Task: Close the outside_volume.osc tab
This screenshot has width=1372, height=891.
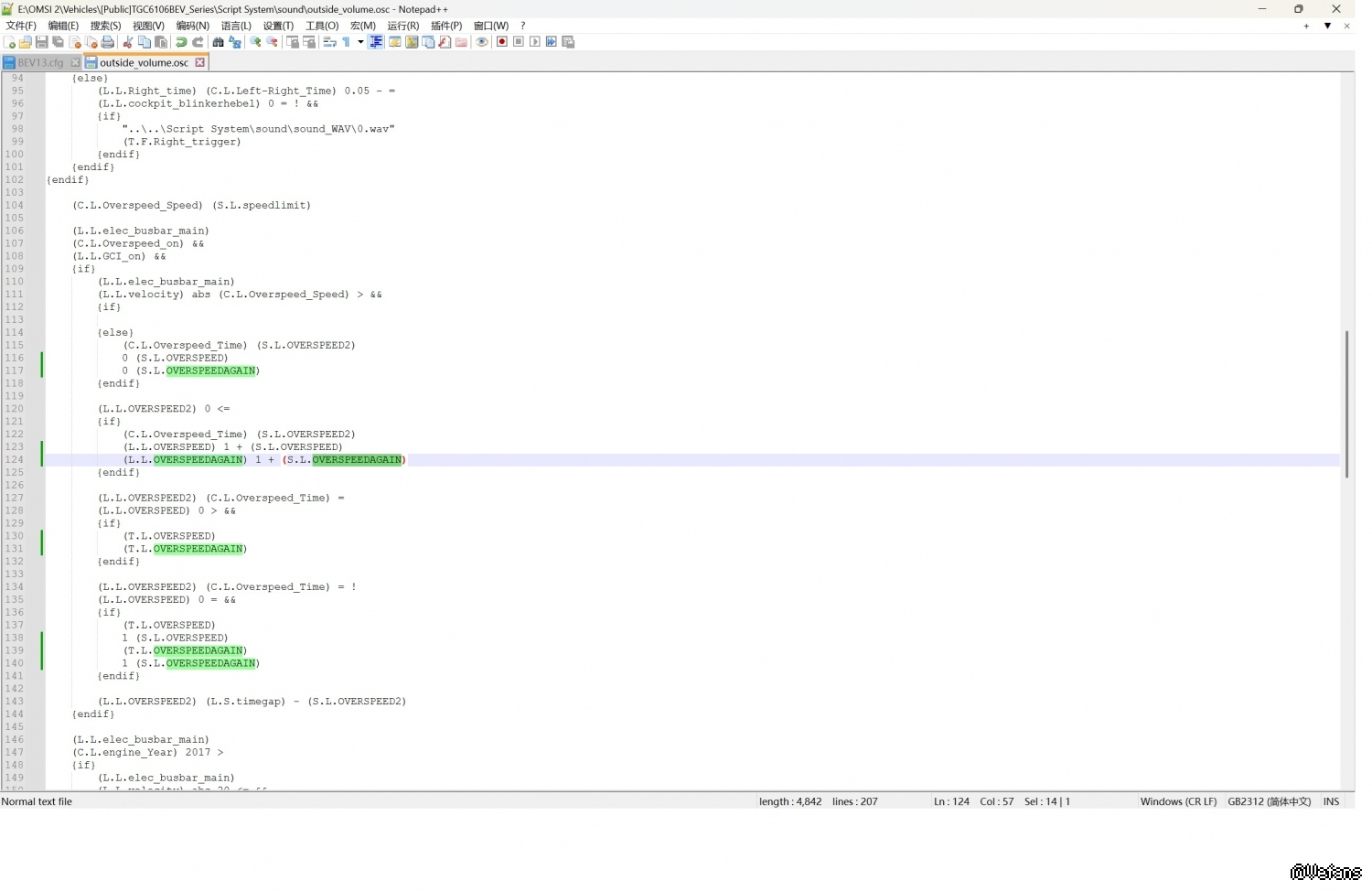Action: (x=200, y=63)
